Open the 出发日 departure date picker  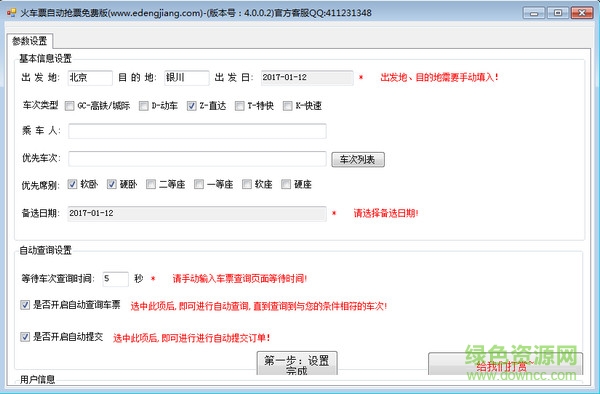point(307,78)
